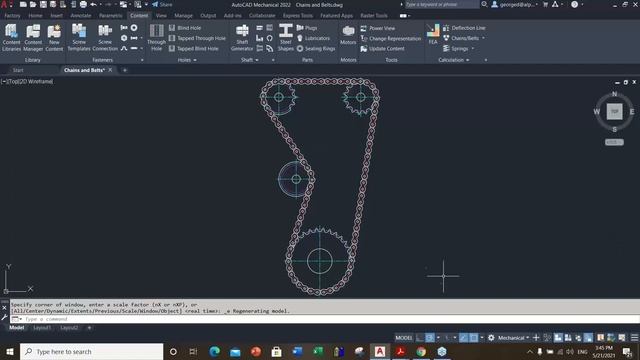640x360 pixels.
Task: Close the Chains and Belts drawing tab
Action: coord(110,70)
